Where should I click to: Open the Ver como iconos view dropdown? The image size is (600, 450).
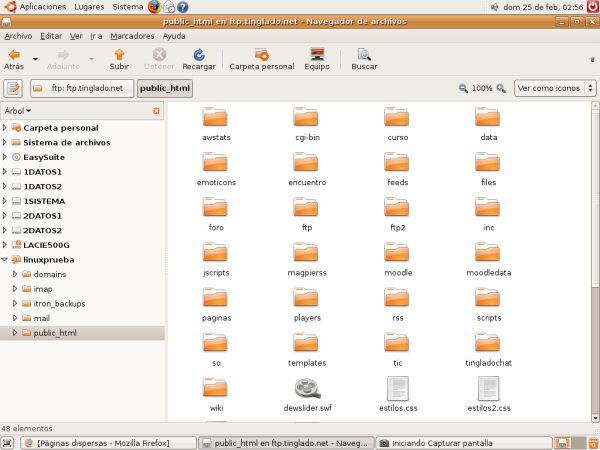tap(555, 88)
